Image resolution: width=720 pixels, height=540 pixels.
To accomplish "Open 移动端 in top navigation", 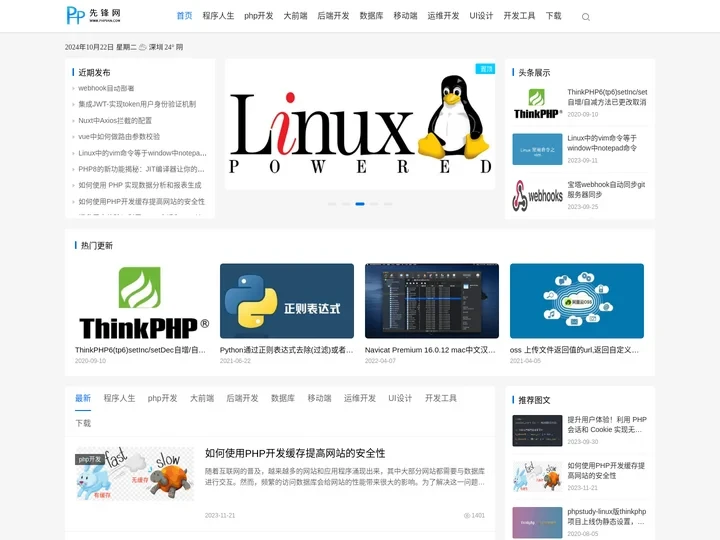I will 405,16.
